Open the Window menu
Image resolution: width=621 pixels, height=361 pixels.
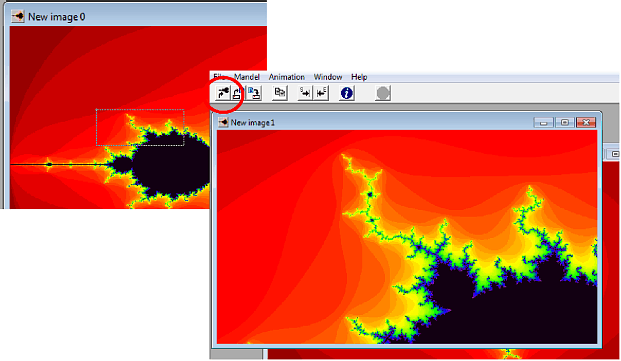[328, 77]
